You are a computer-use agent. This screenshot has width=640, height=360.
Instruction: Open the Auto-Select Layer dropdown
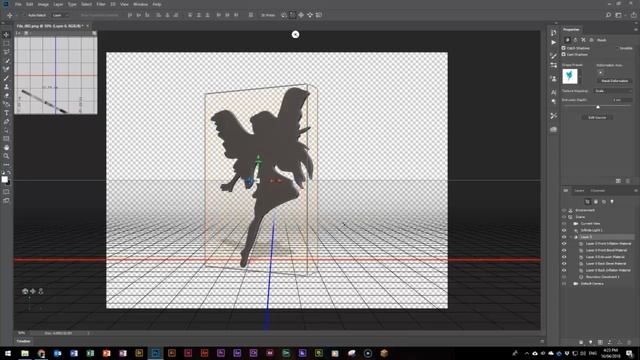(x=61, y=15)
